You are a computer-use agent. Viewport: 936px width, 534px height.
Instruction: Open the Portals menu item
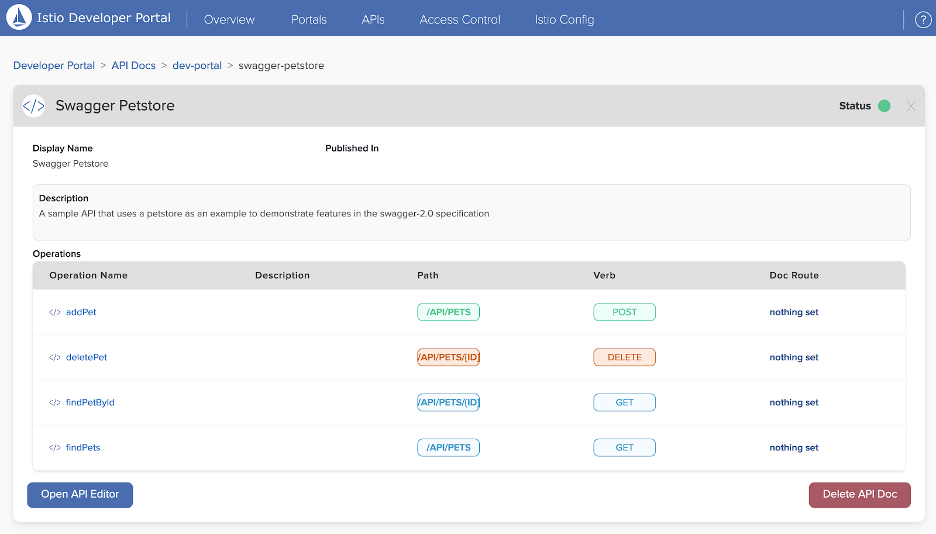click(309, 20)
